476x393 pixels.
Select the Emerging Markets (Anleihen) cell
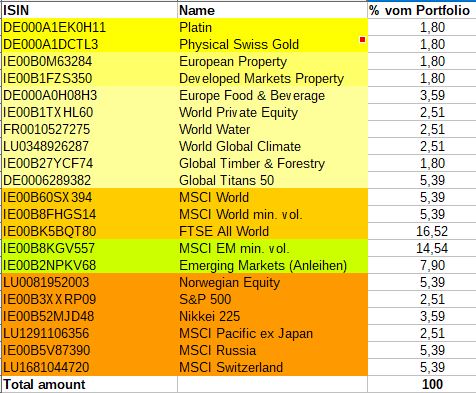pos(272,265)
